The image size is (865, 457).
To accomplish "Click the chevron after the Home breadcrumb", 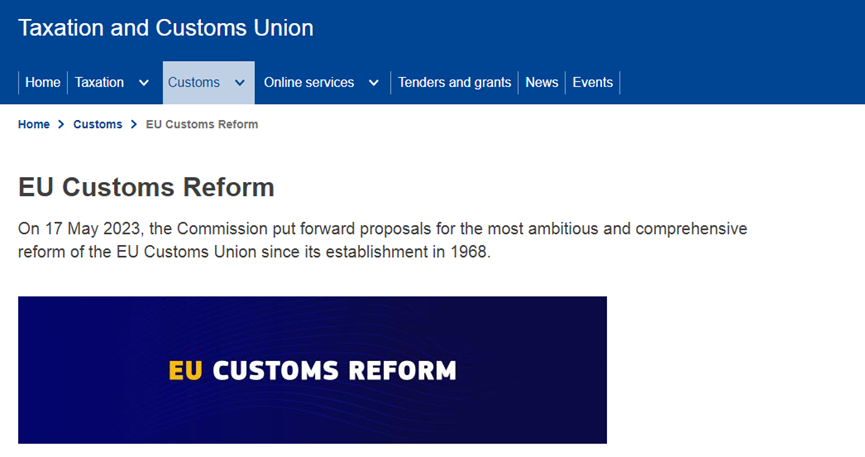I will coord(61,124).
